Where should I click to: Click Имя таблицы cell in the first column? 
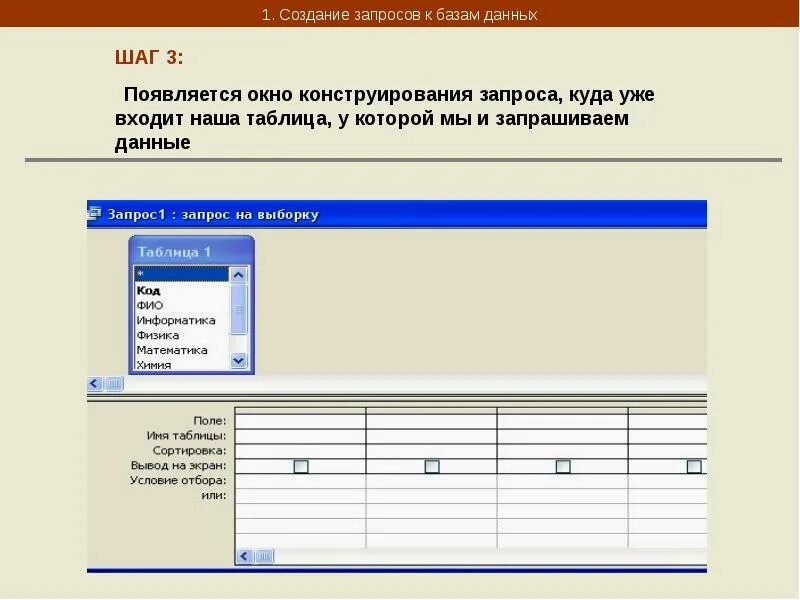[301, 436]
